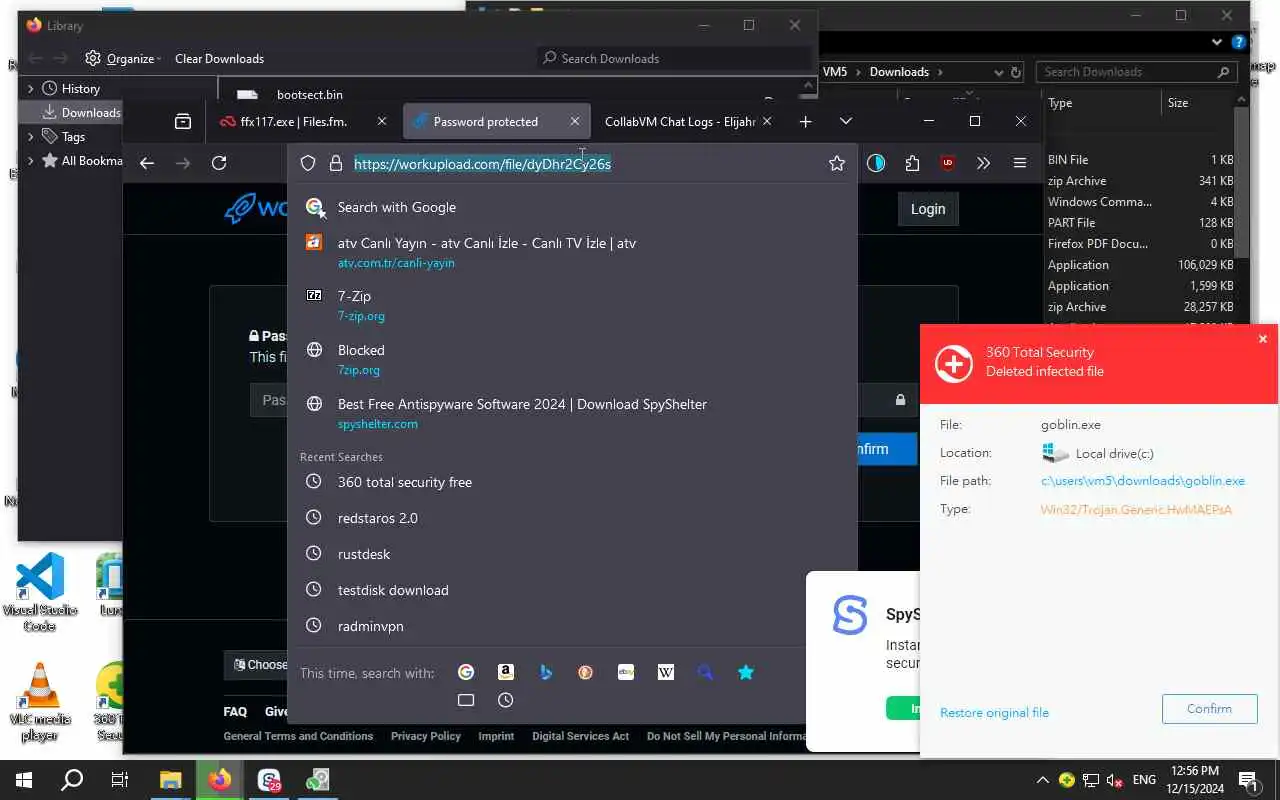
Task: Search bookmarks with the blue star icon
Action: [x=746, y=672]
